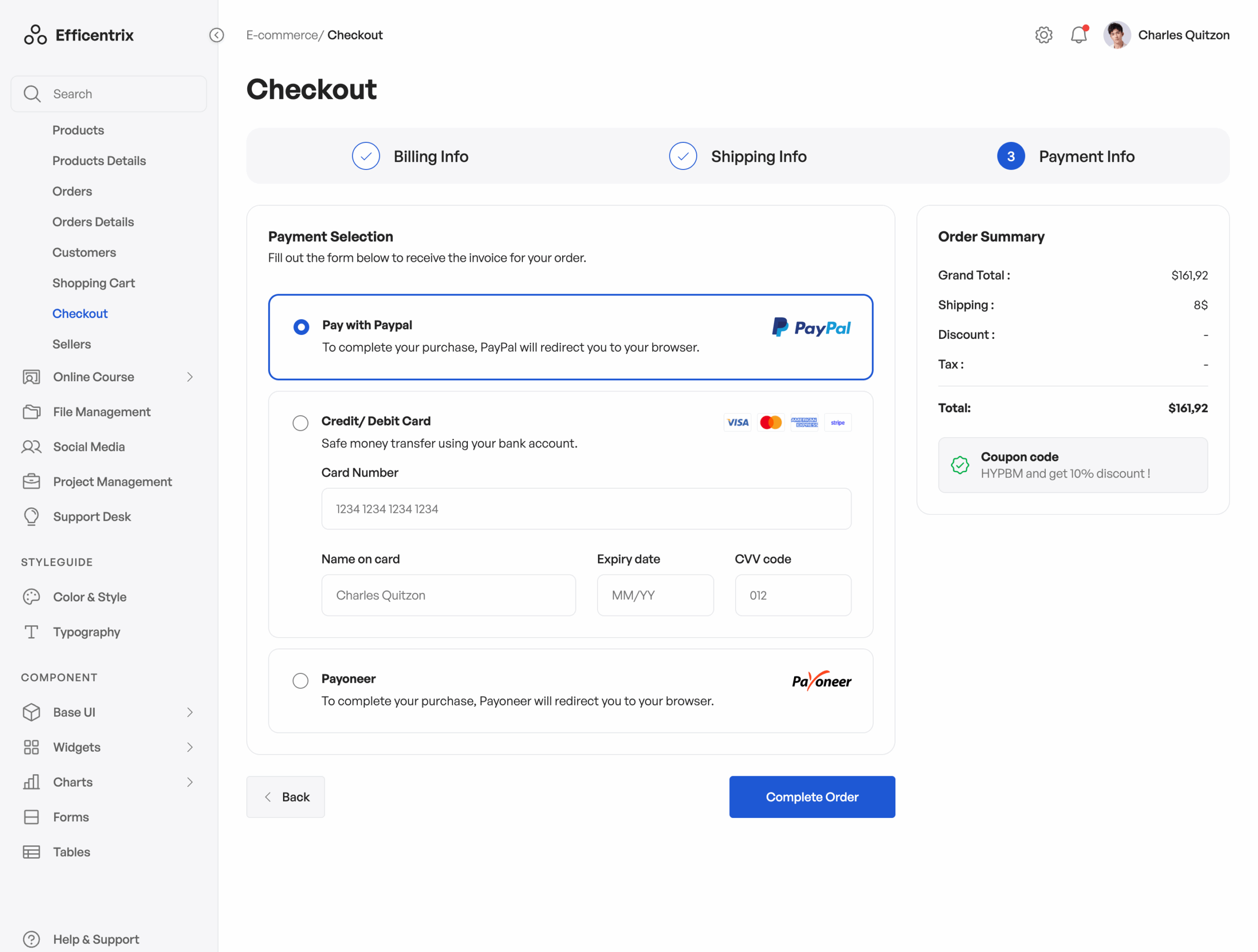Select the Project Management briefcase icon
Image resolution: width=1258 pixels, height=952 pixels.
31,481
